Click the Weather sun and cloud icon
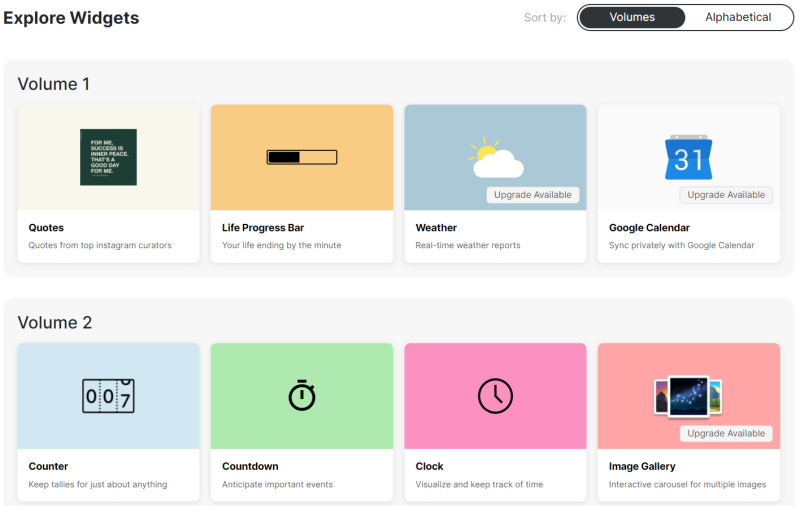800x506 pixels. [x=495, y=158]
